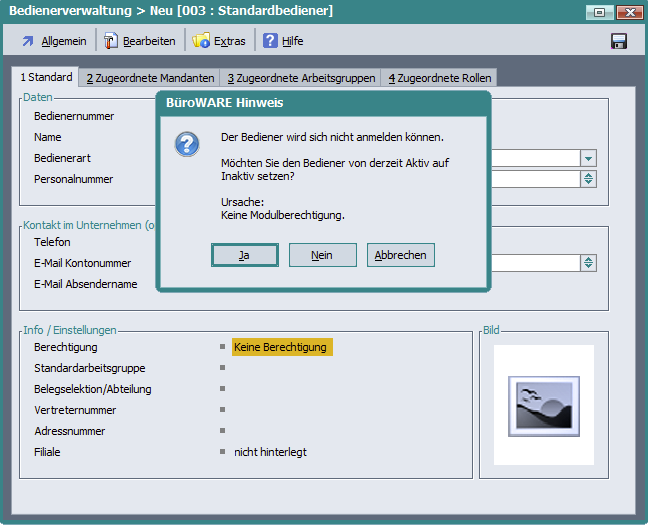
Task: Click the blue question mark dialog icon
Action: (187, 144)
